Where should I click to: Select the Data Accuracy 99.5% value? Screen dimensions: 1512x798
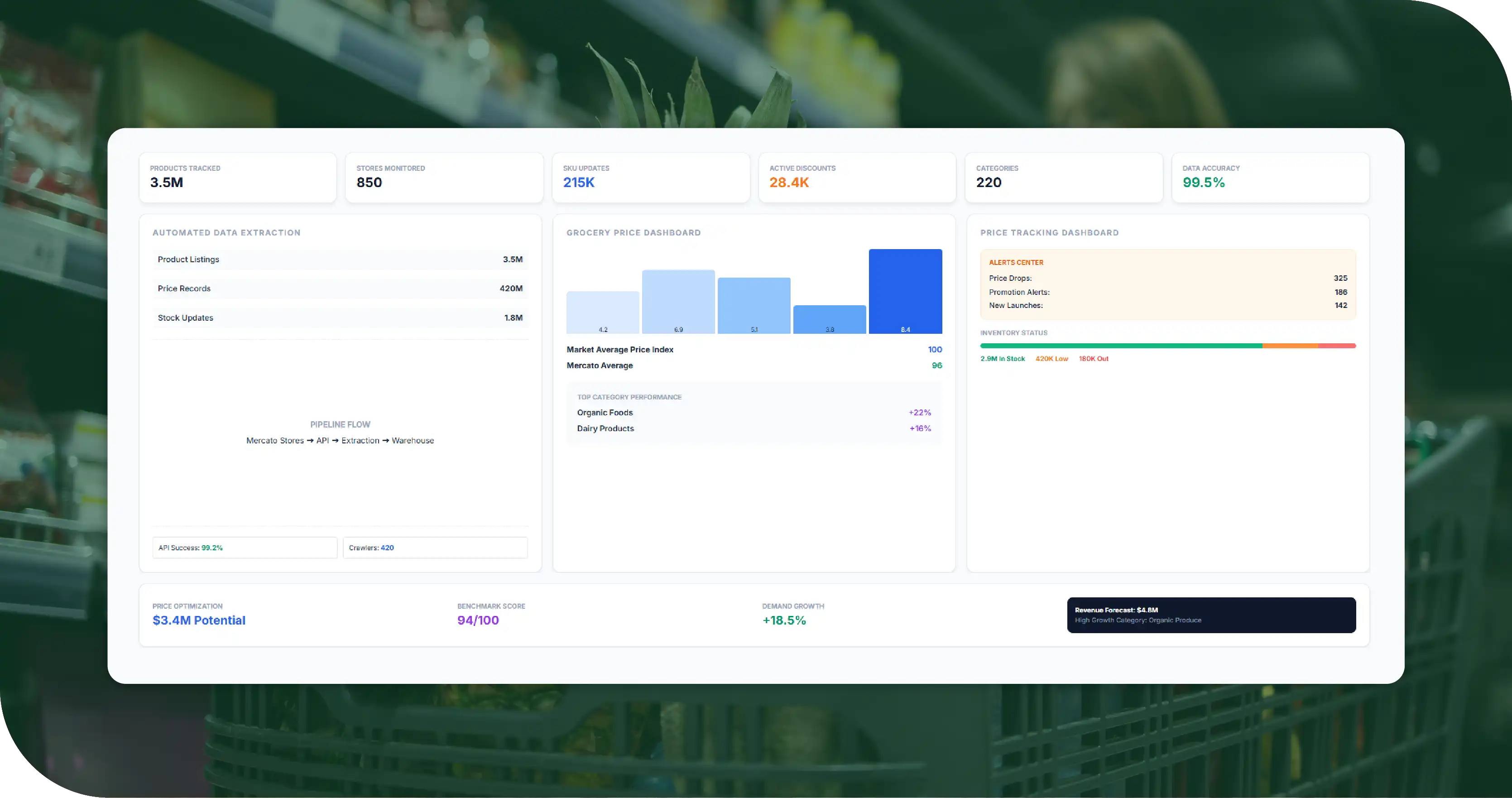(x=1203, y=183)
